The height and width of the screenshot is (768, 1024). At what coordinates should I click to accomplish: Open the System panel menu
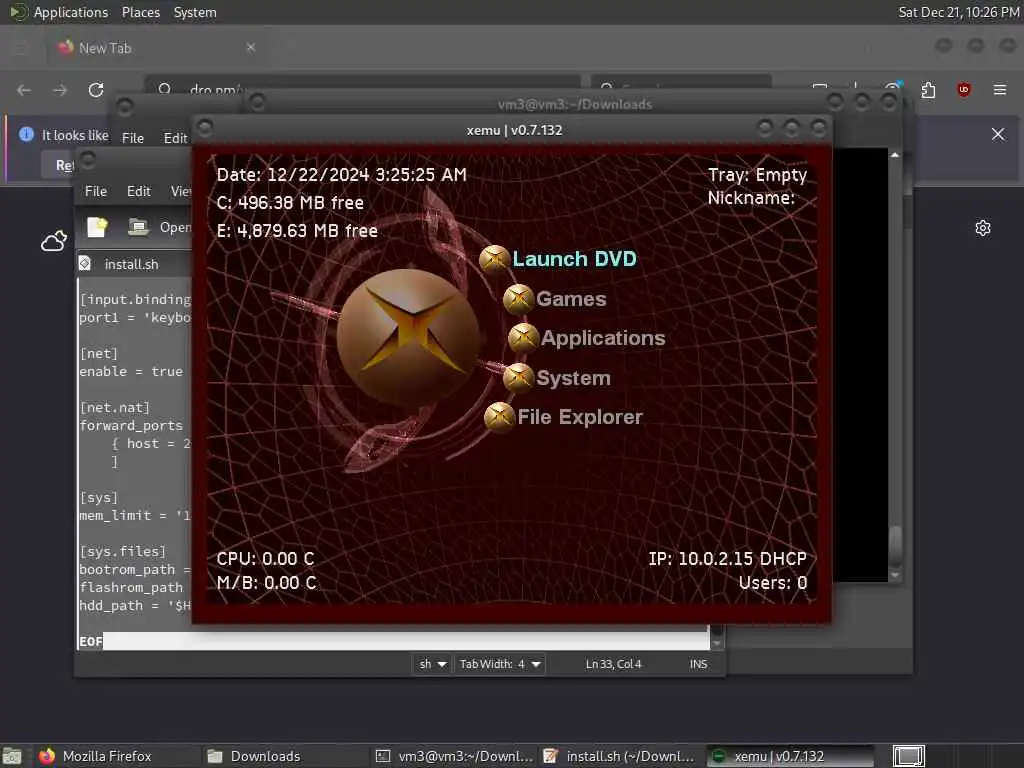click(x=195, y=12)
